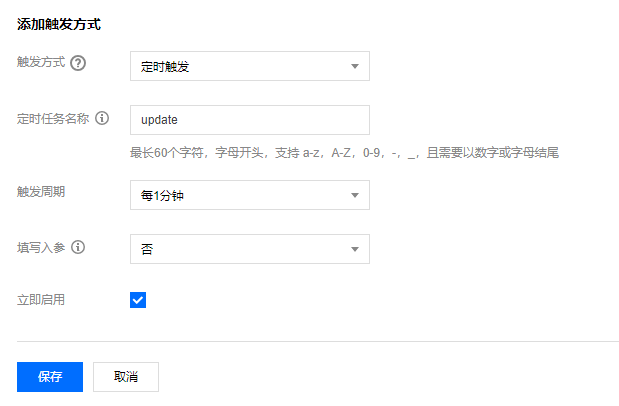
Task: Click the 添加触发方式 heading
Action: (59, 24)
